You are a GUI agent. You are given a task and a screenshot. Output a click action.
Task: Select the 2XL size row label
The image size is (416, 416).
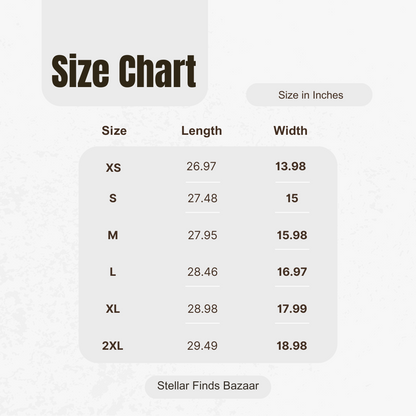point(113,346)
